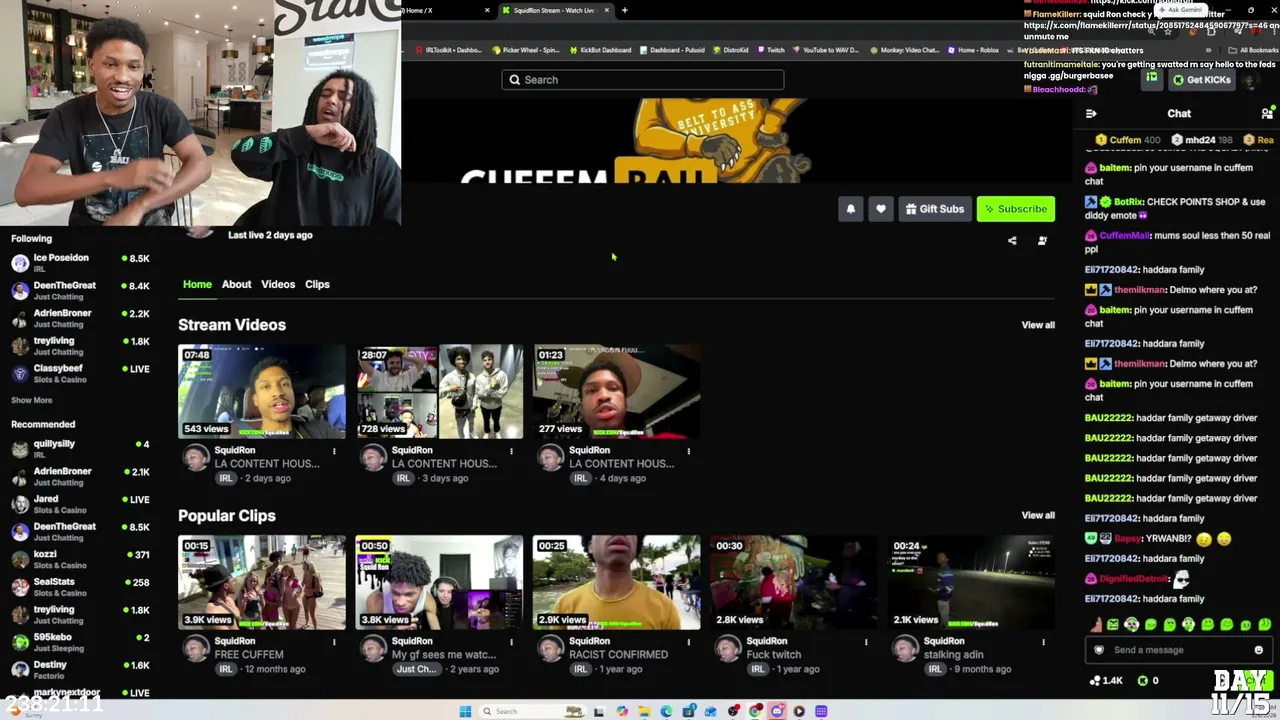Screen dimensions: 1280x720
Task: Open options for FREE CUFFEM clip
Action: coord(334,642)
